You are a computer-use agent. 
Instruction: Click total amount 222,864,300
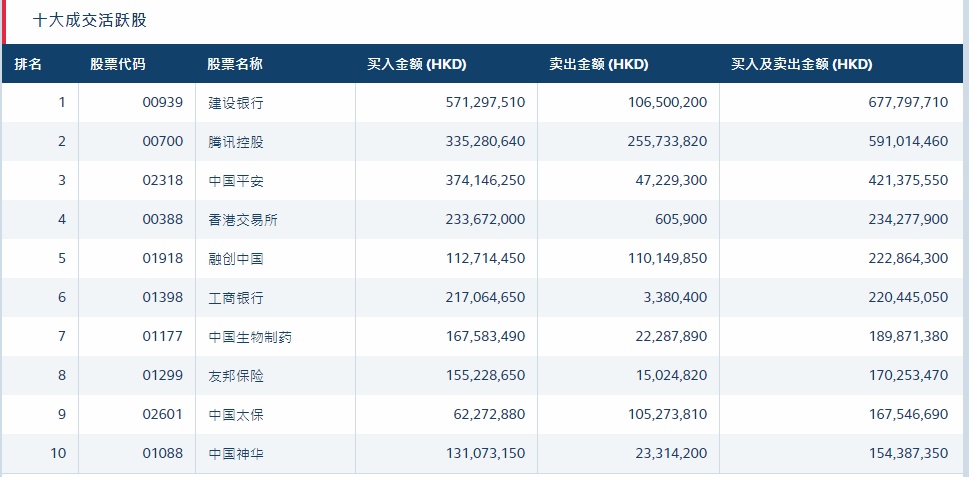(x=908, y=258)
